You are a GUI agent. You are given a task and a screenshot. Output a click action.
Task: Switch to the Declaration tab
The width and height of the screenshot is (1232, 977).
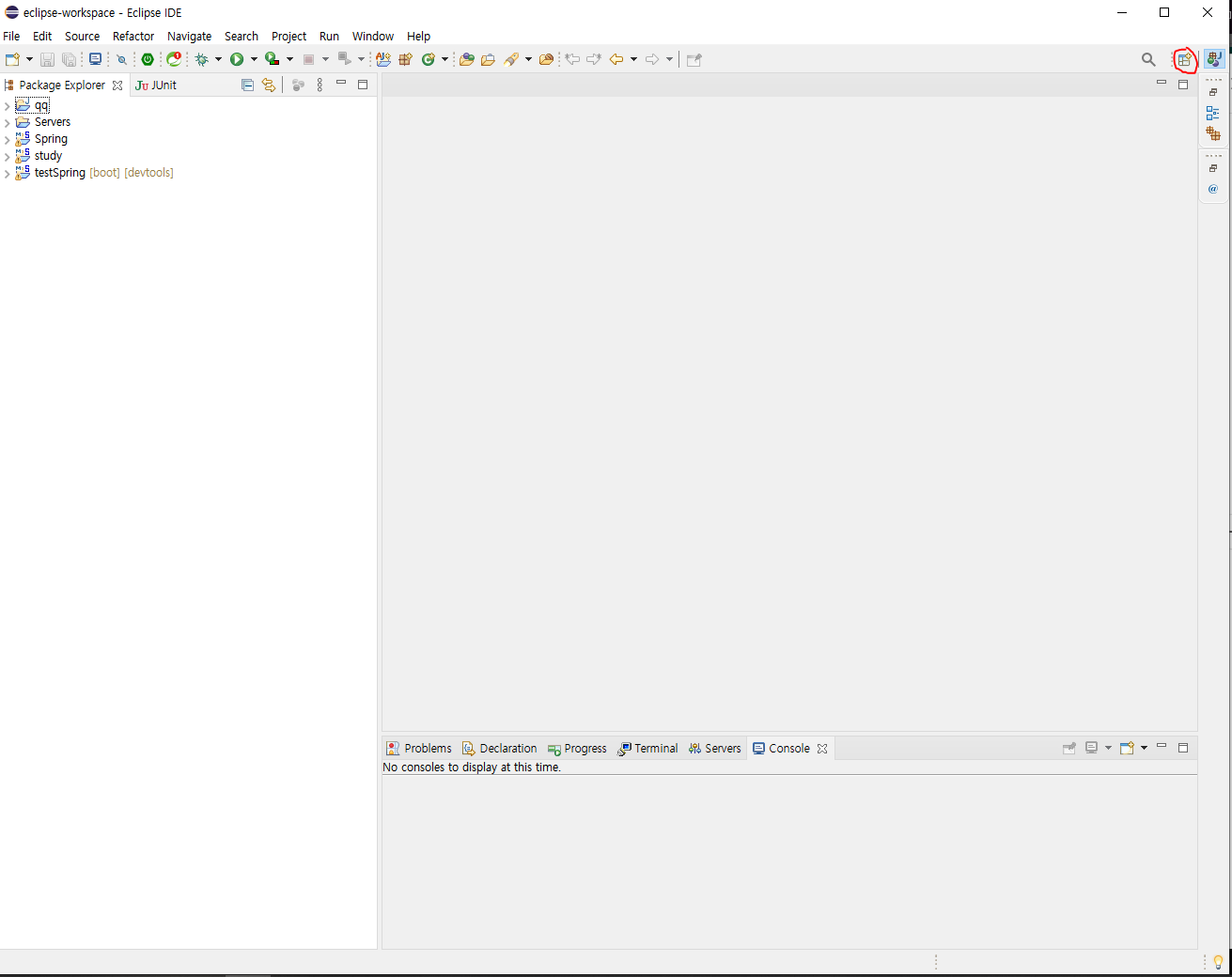pos(500,749)
